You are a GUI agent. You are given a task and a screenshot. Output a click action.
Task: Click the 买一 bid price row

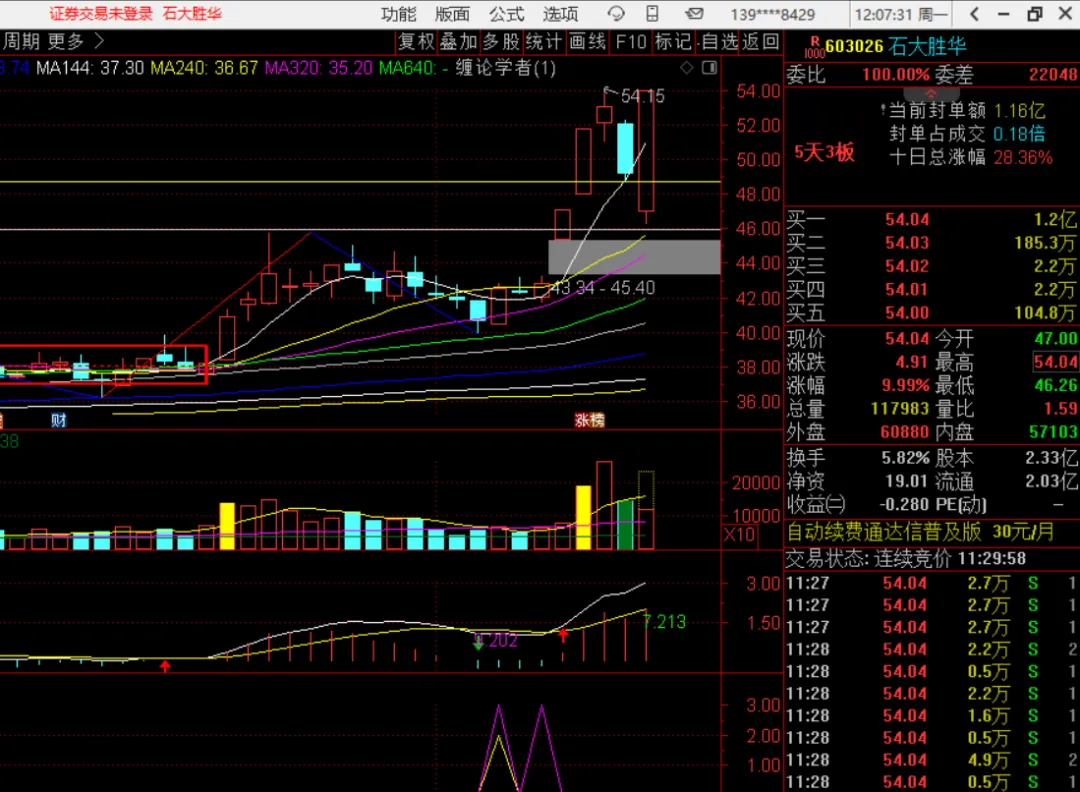(x=931, y=220)
